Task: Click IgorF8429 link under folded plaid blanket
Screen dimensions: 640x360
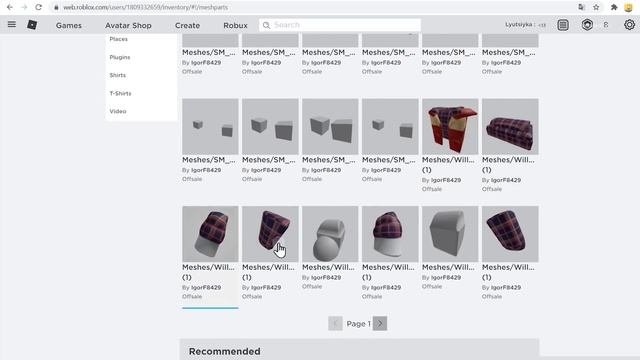Action: [x=506, y=180]
